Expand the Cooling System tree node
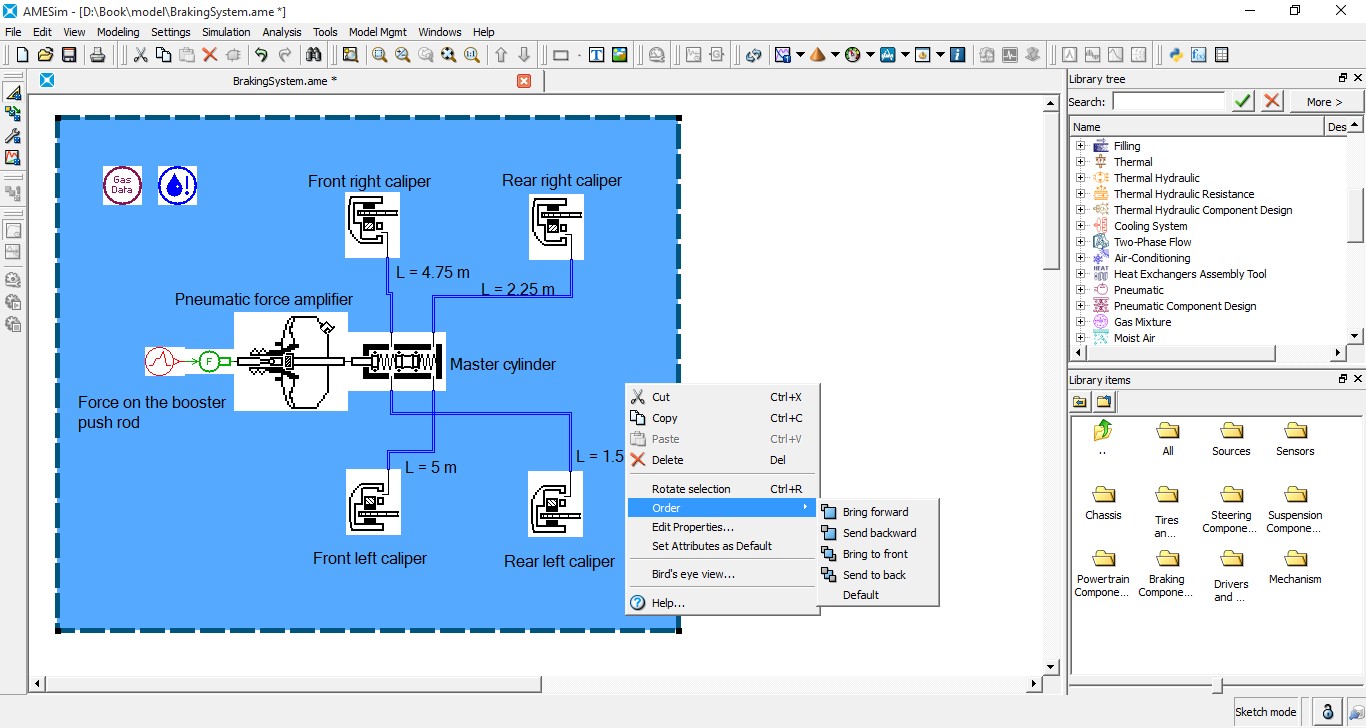Viewport: 1366px width, 728px height. coord(1080,226)
